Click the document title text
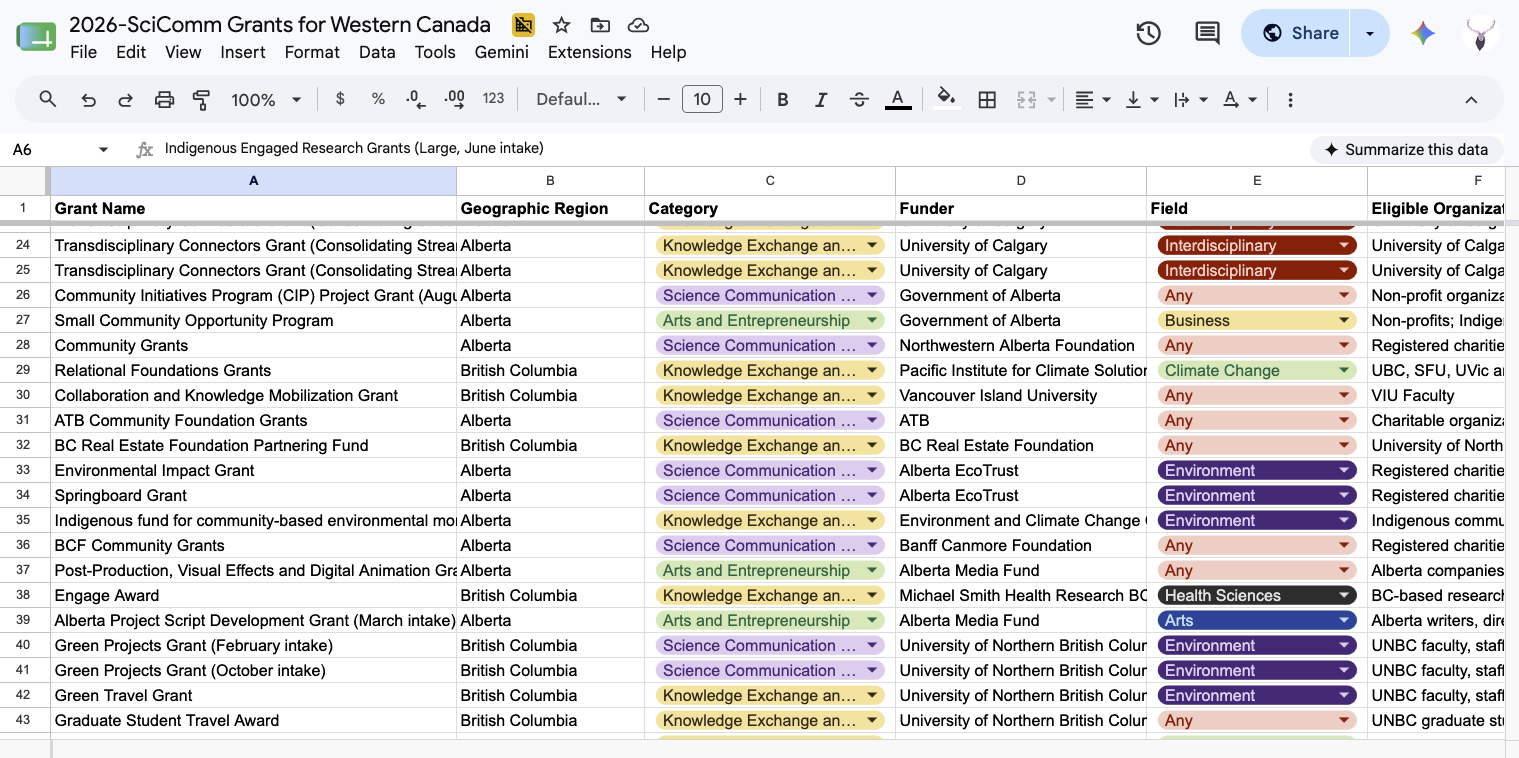The width and height of the screenshot is (1519, 758). coord(280,25)
